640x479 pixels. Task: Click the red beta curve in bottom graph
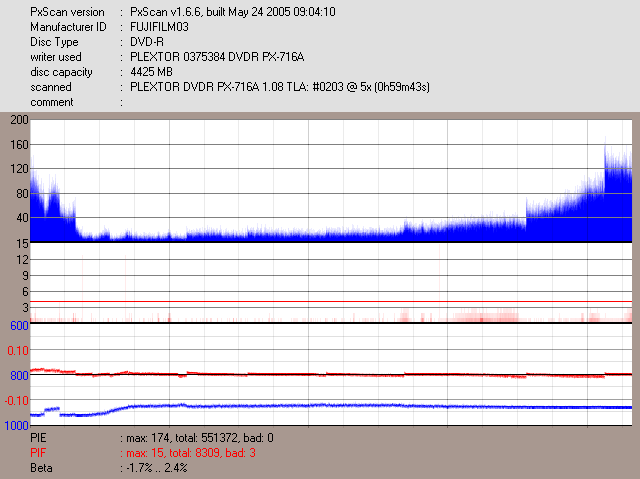pyautogui.click(x=331, y=374)
